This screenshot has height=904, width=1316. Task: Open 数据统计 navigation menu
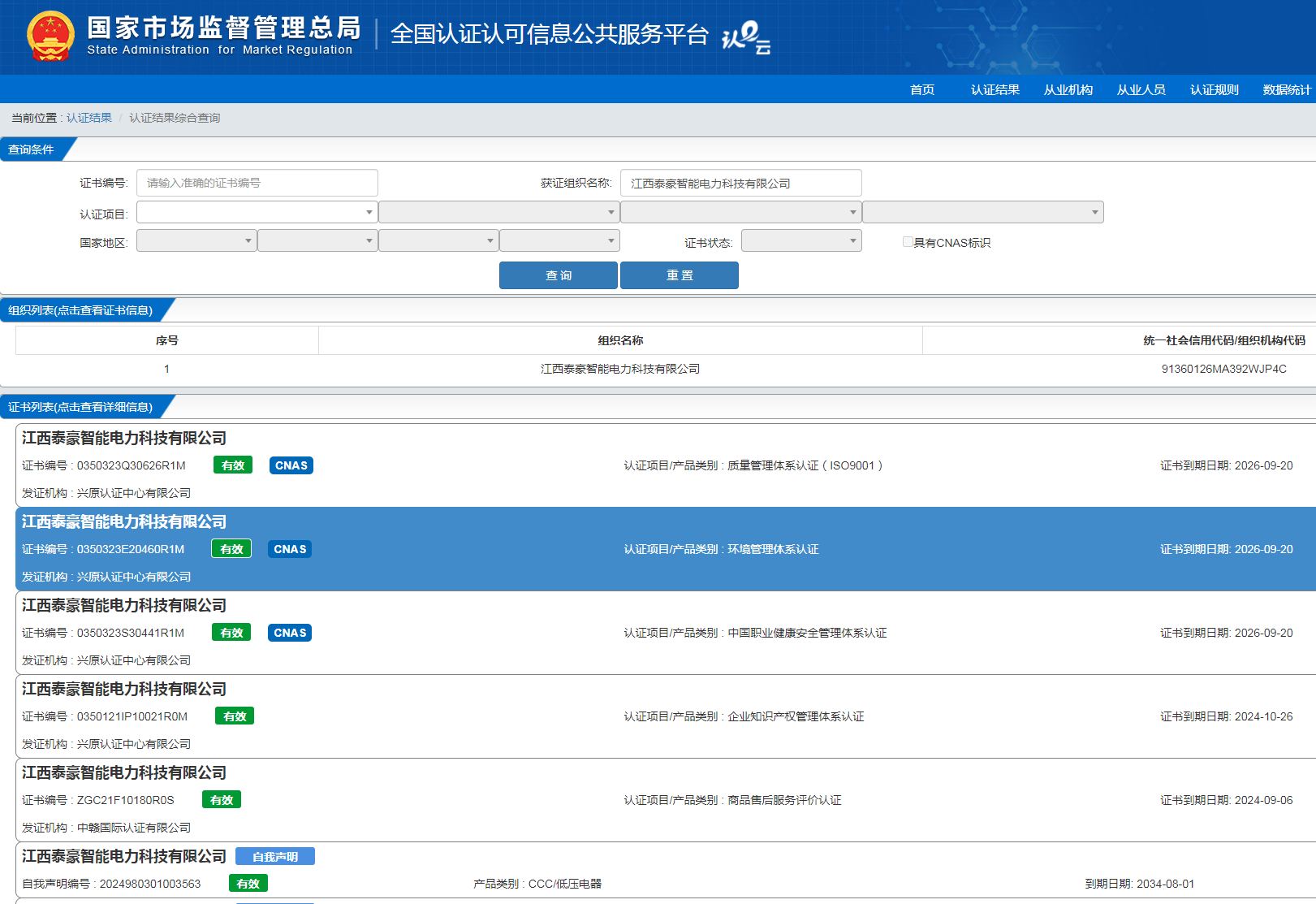pos(1287,89)
